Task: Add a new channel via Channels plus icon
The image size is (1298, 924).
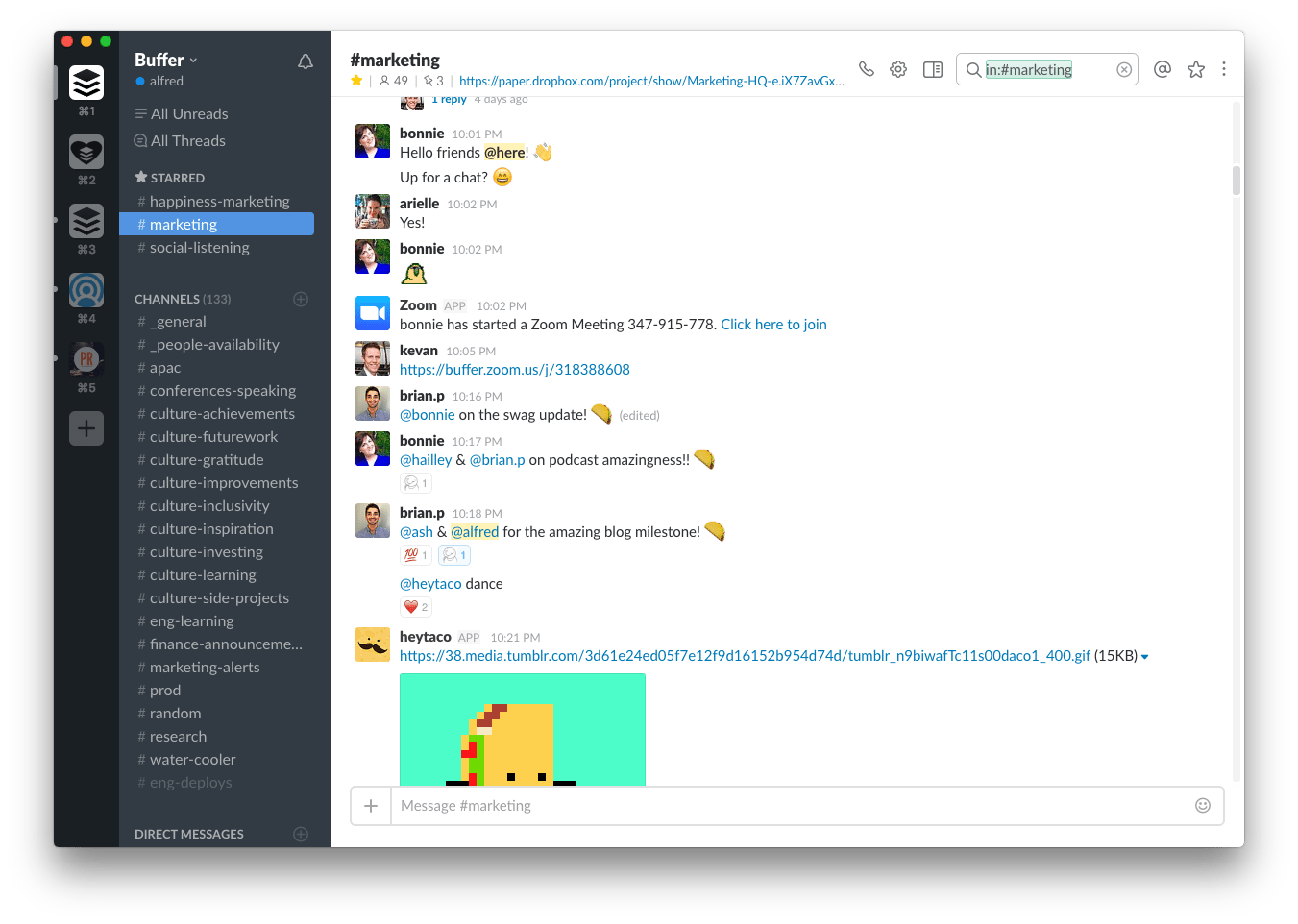Action: [x=301, y=299]
